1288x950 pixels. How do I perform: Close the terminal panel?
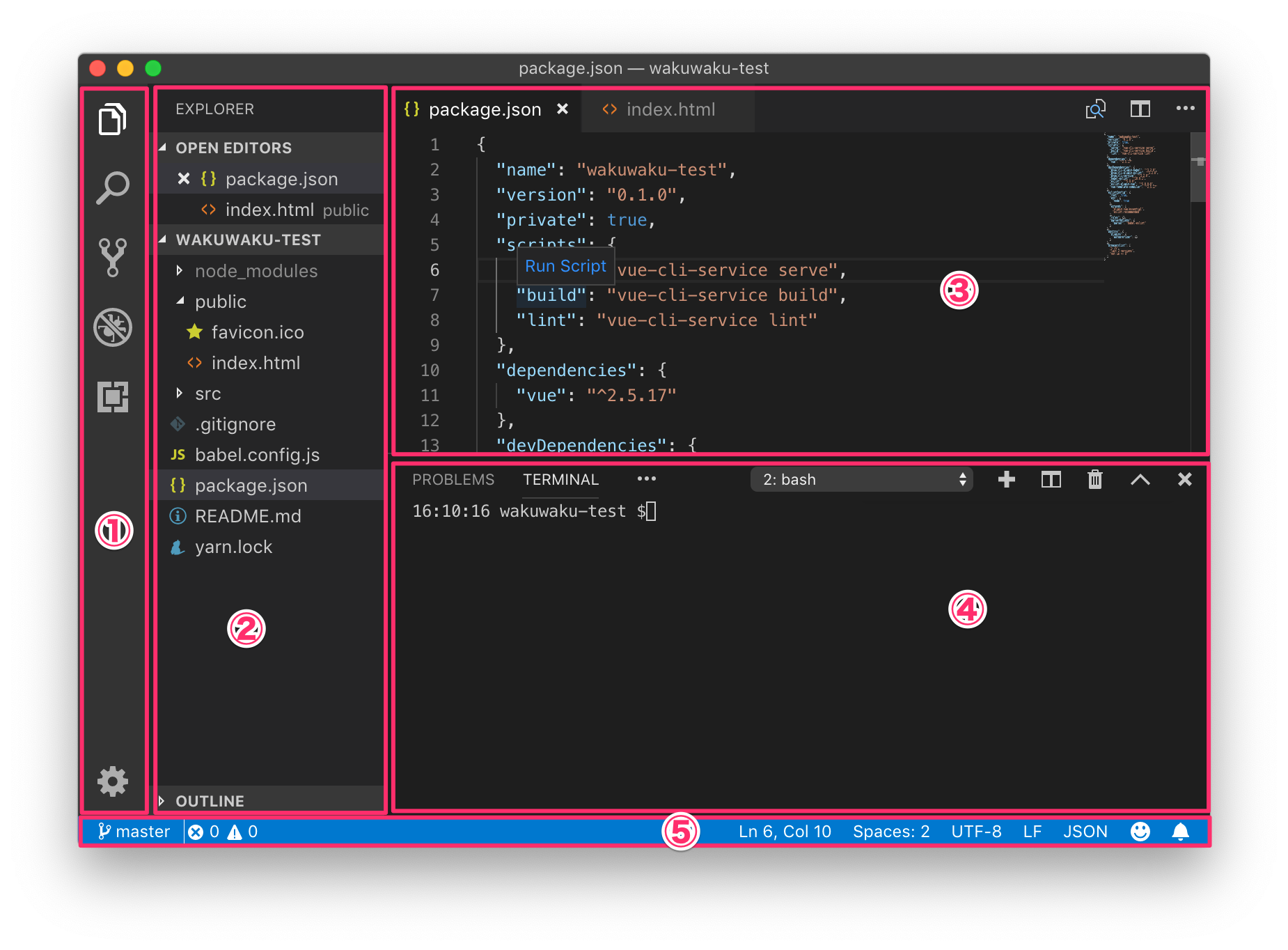[x=1184, y=479]
